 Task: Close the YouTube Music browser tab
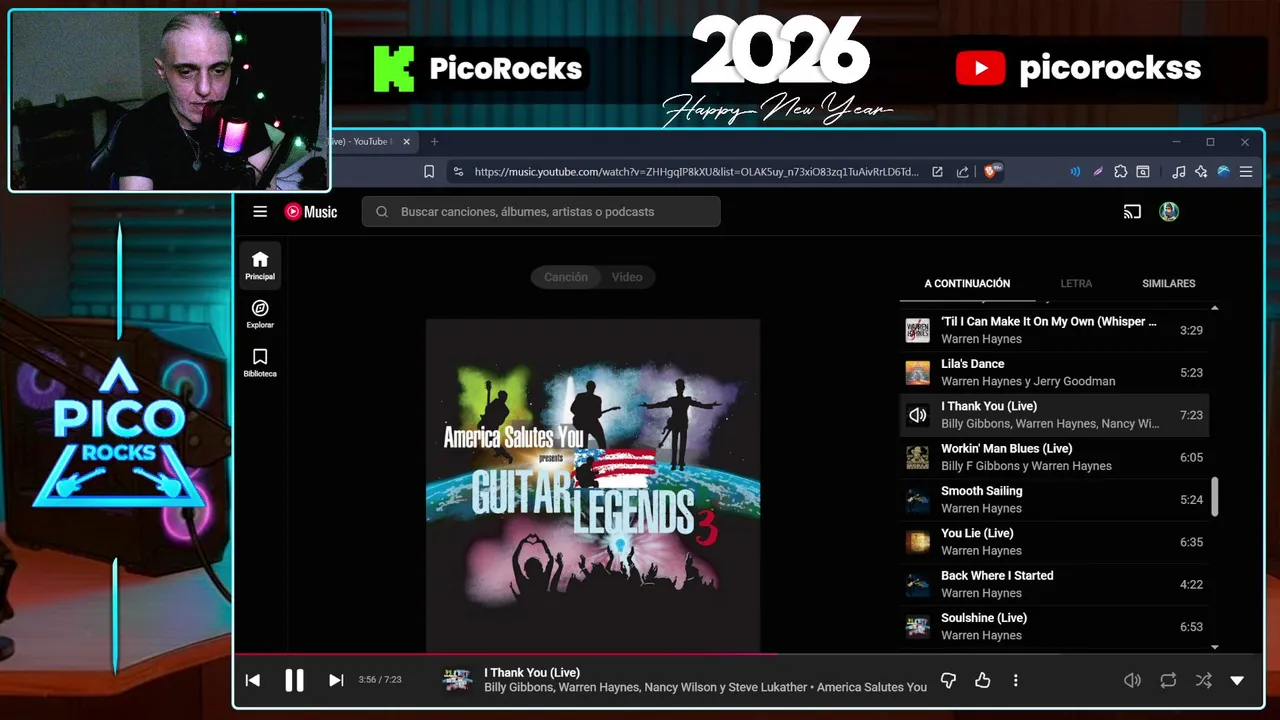pos(406,142)
